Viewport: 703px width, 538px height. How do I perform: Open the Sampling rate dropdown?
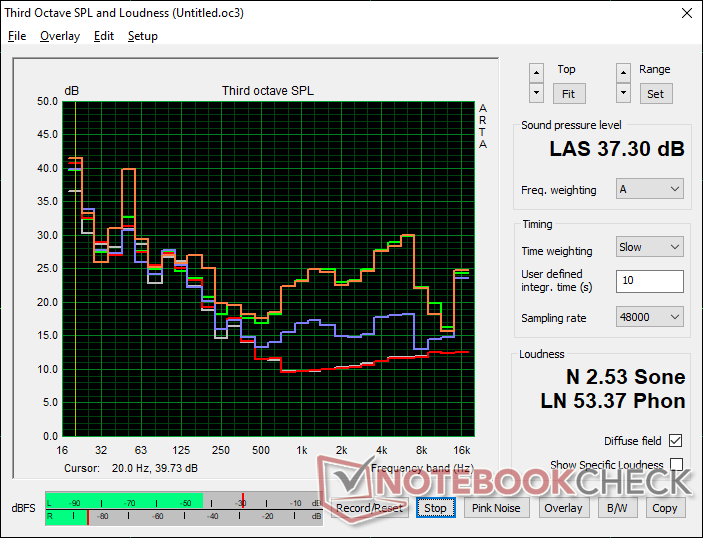pyautogui.click(x=650, y=317)
